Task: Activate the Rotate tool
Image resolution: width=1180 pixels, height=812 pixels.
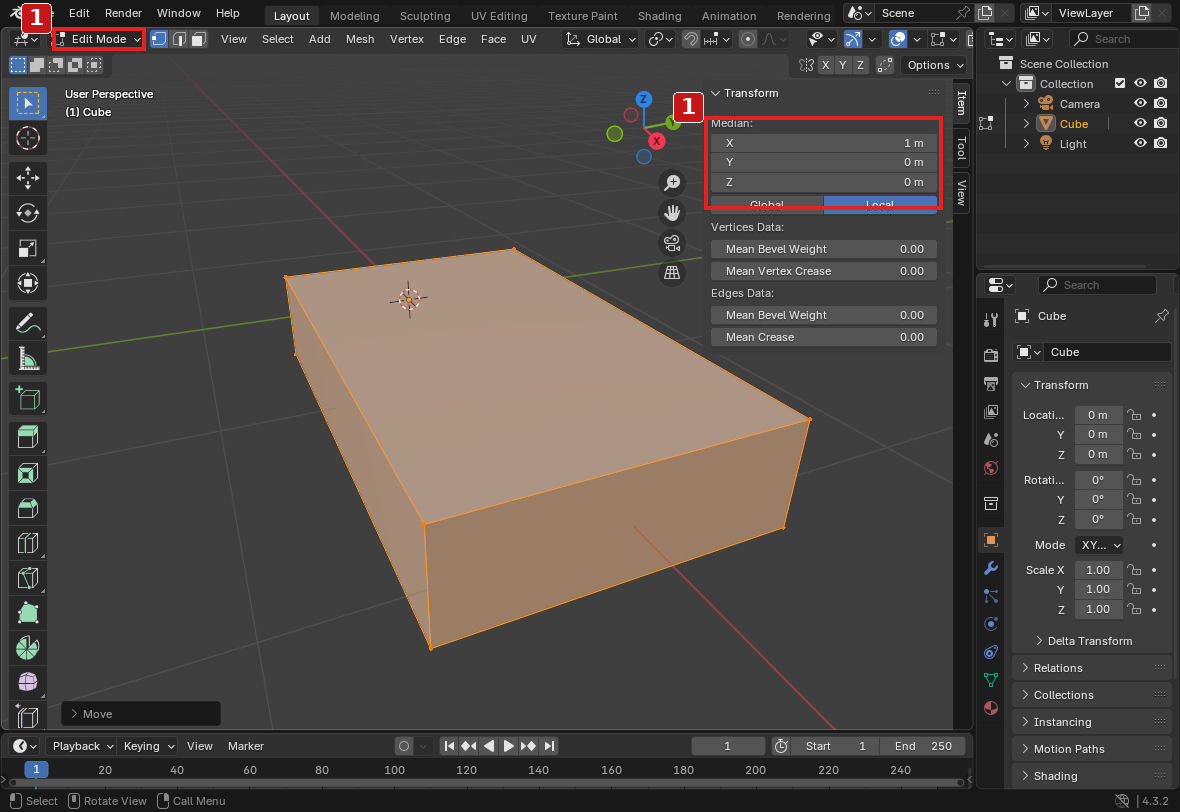Action: click(28, 213)
